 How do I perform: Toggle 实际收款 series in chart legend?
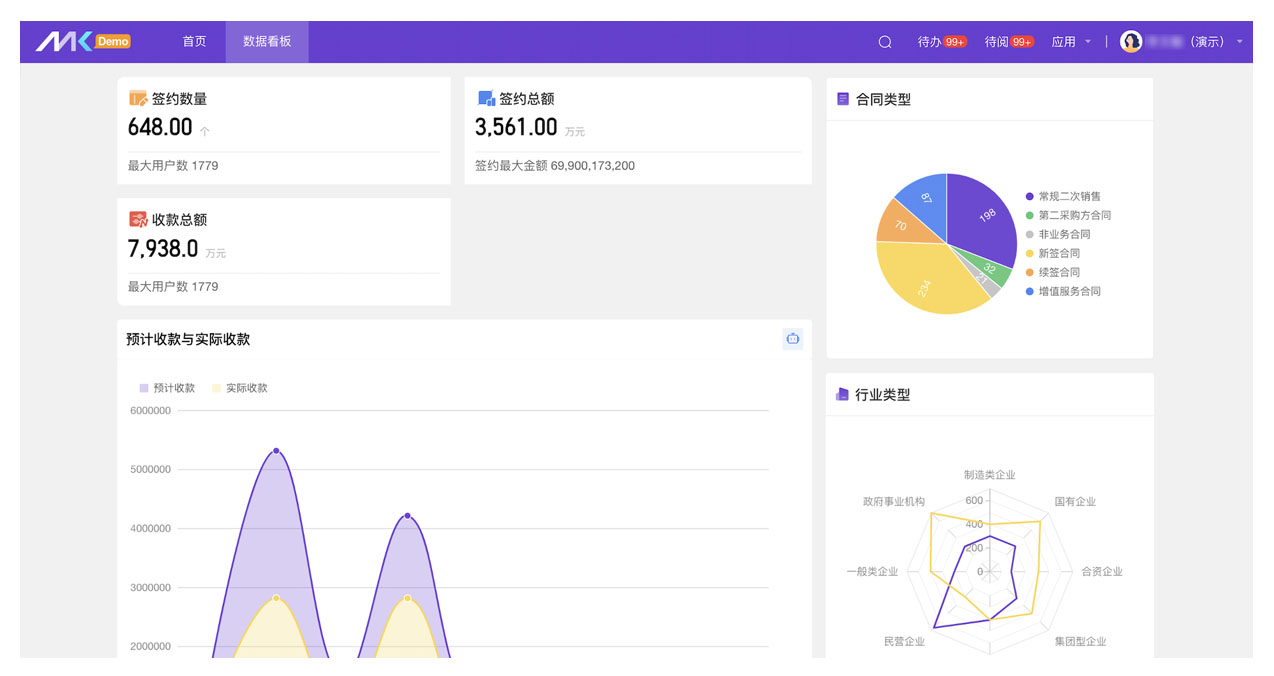tap(239, 388)
